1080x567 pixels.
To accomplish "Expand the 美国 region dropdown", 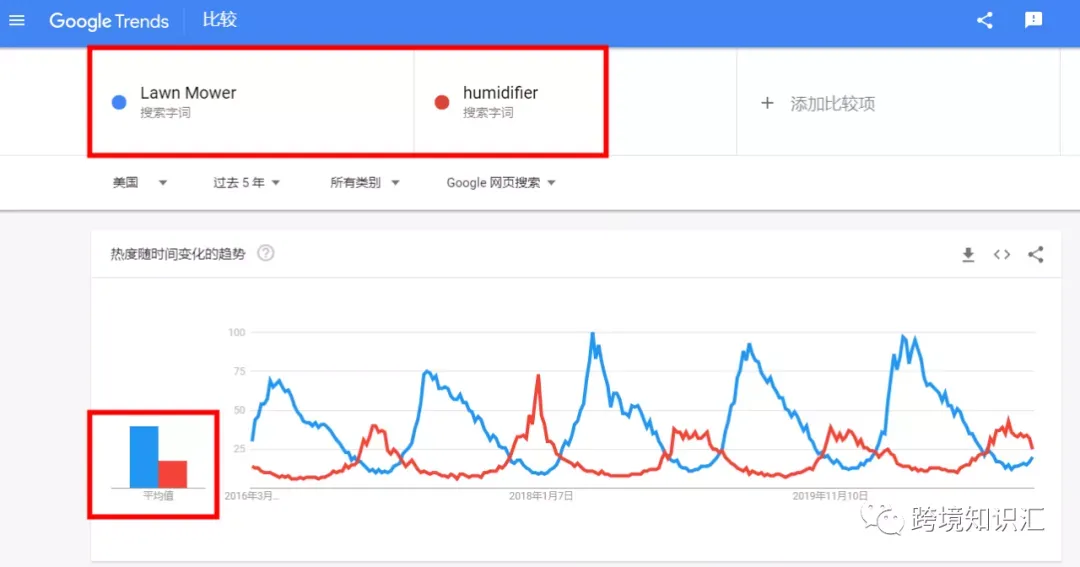I will coord(140,183).
